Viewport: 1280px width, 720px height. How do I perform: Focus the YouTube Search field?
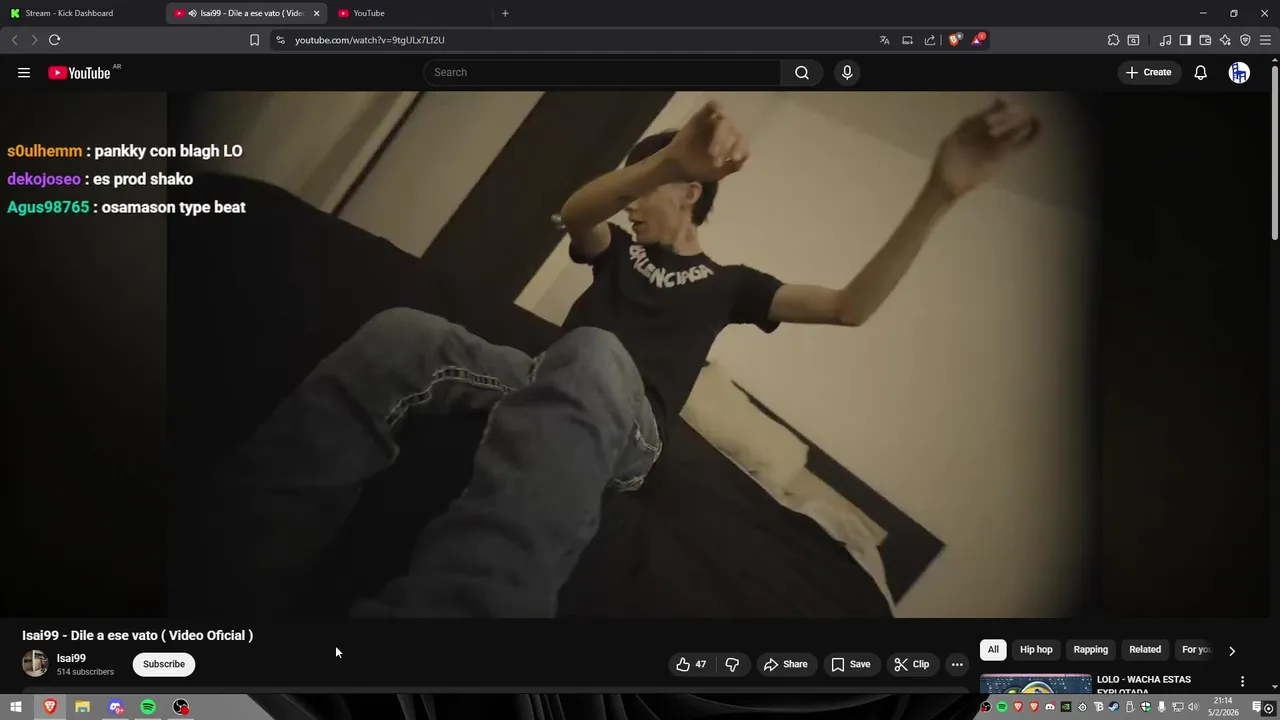[602, 72]
